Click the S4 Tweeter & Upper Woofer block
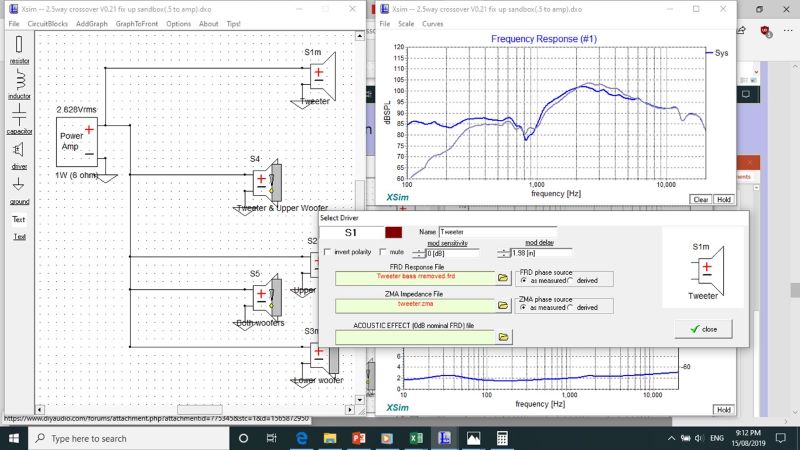The width and height of the screenshot is (800, 450). (267, 181)
